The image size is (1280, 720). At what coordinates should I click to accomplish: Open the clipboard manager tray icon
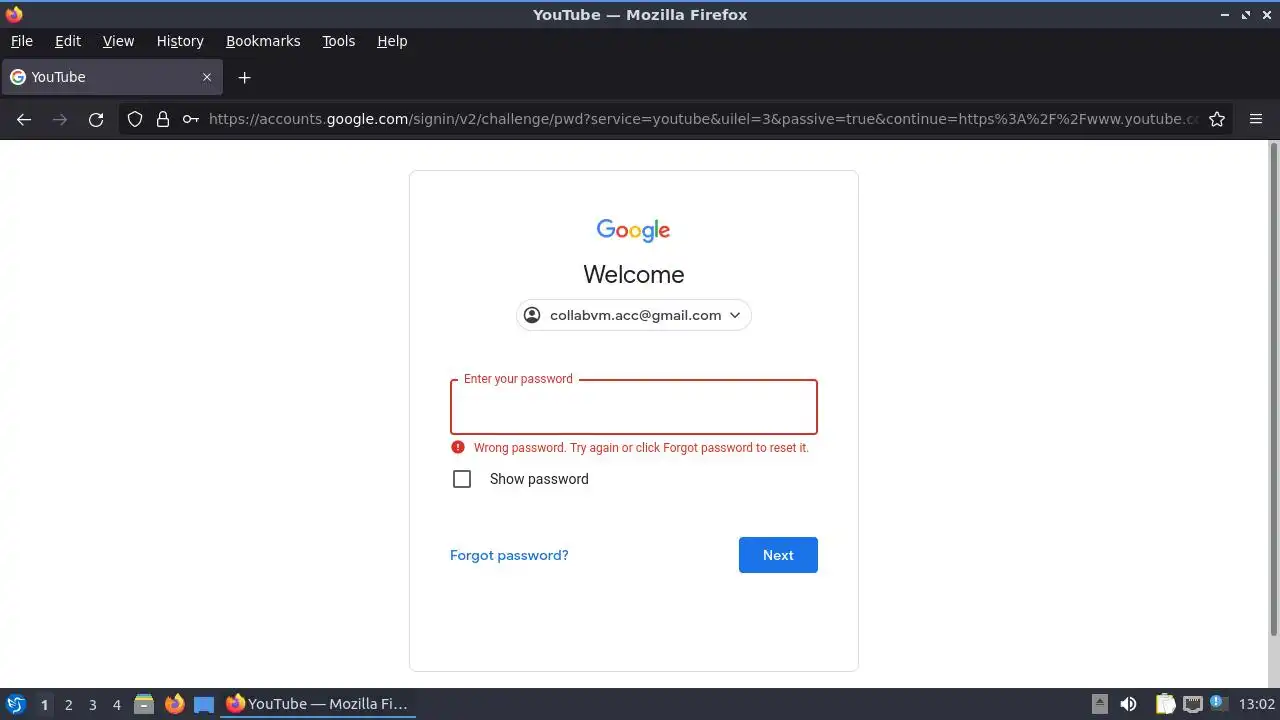pos(1166,704)
